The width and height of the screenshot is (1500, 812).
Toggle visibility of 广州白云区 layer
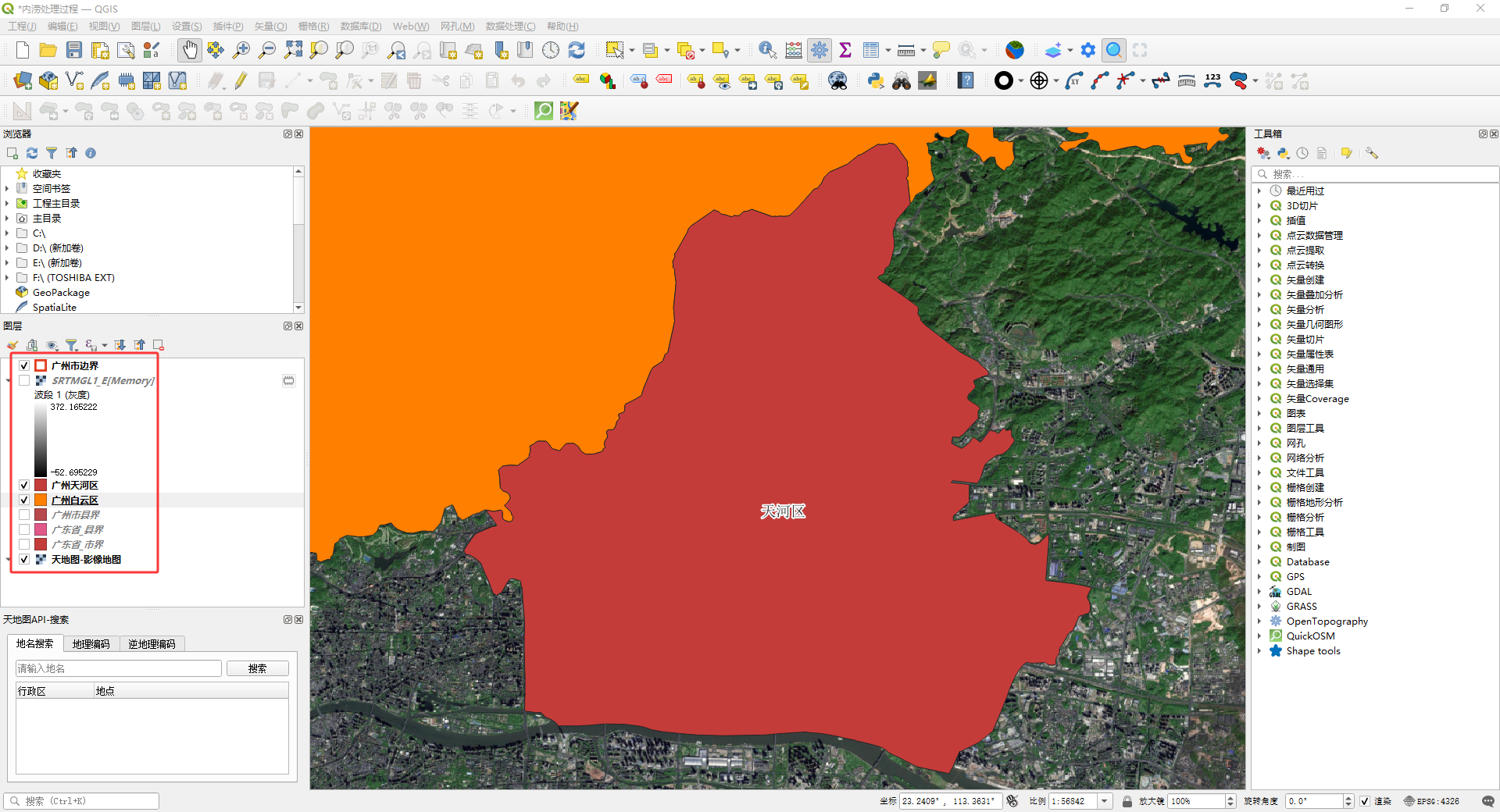point(24,500)
